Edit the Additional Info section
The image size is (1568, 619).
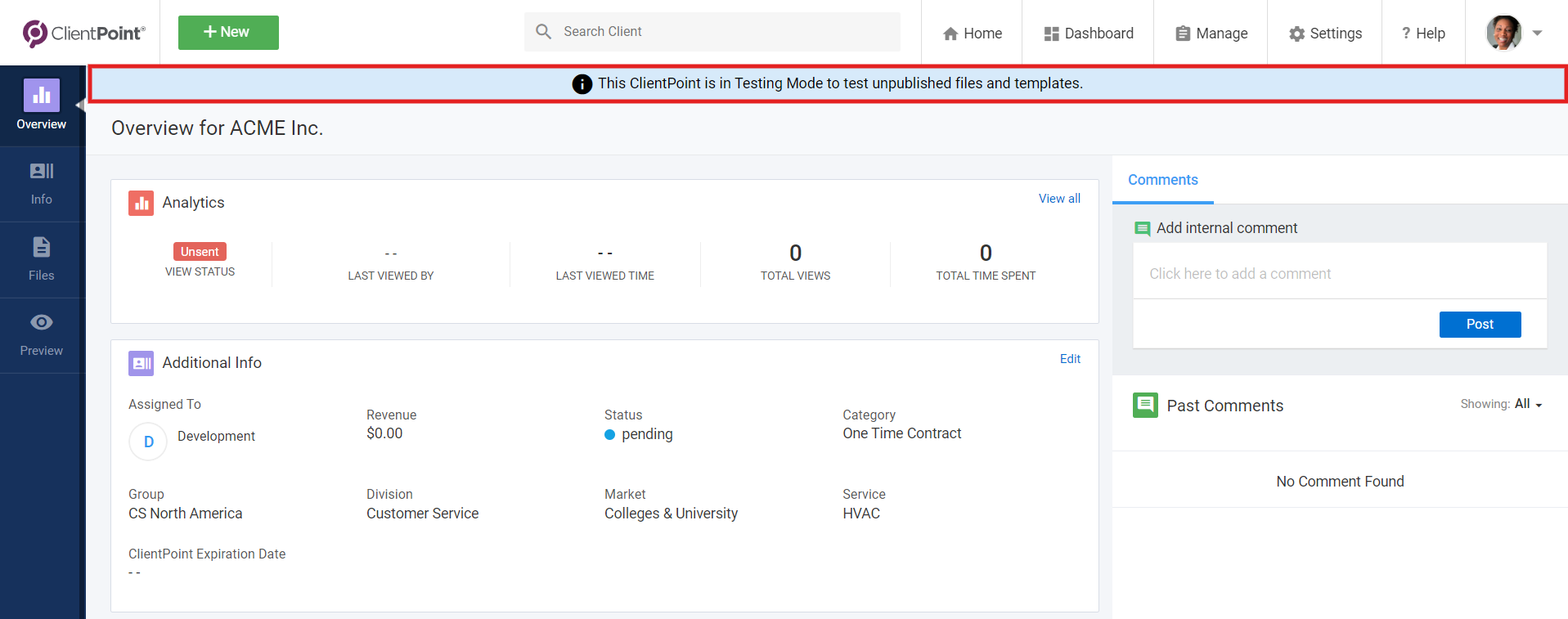point(1070,359)
